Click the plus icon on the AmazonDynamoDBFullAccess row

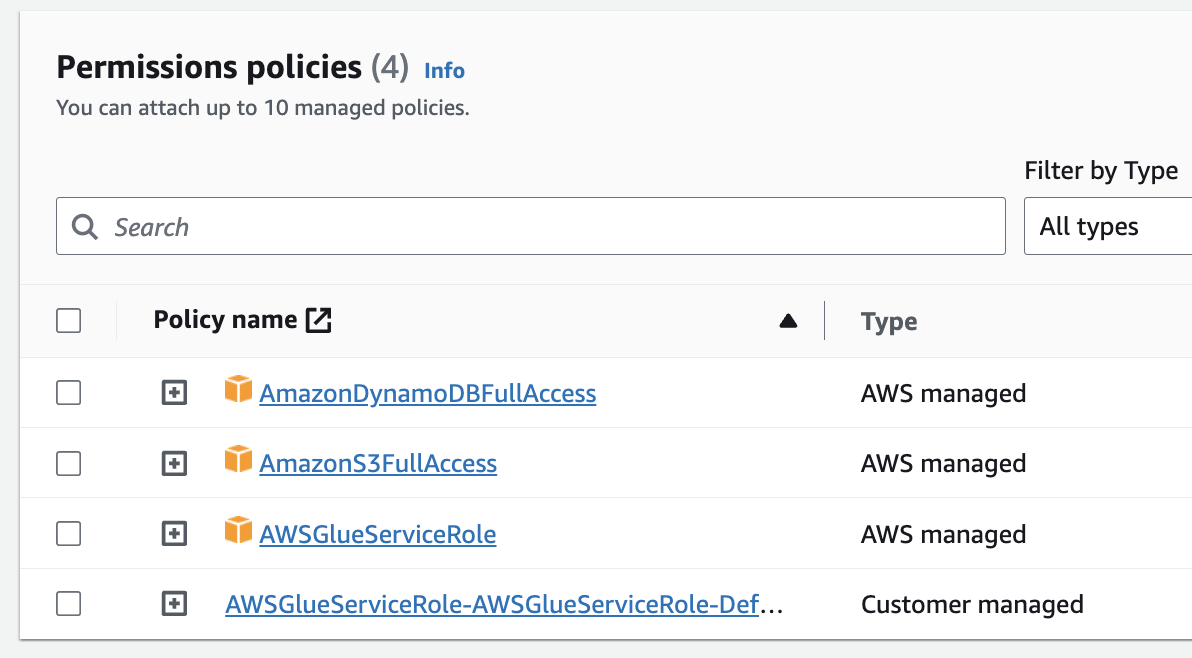[174, 392]
